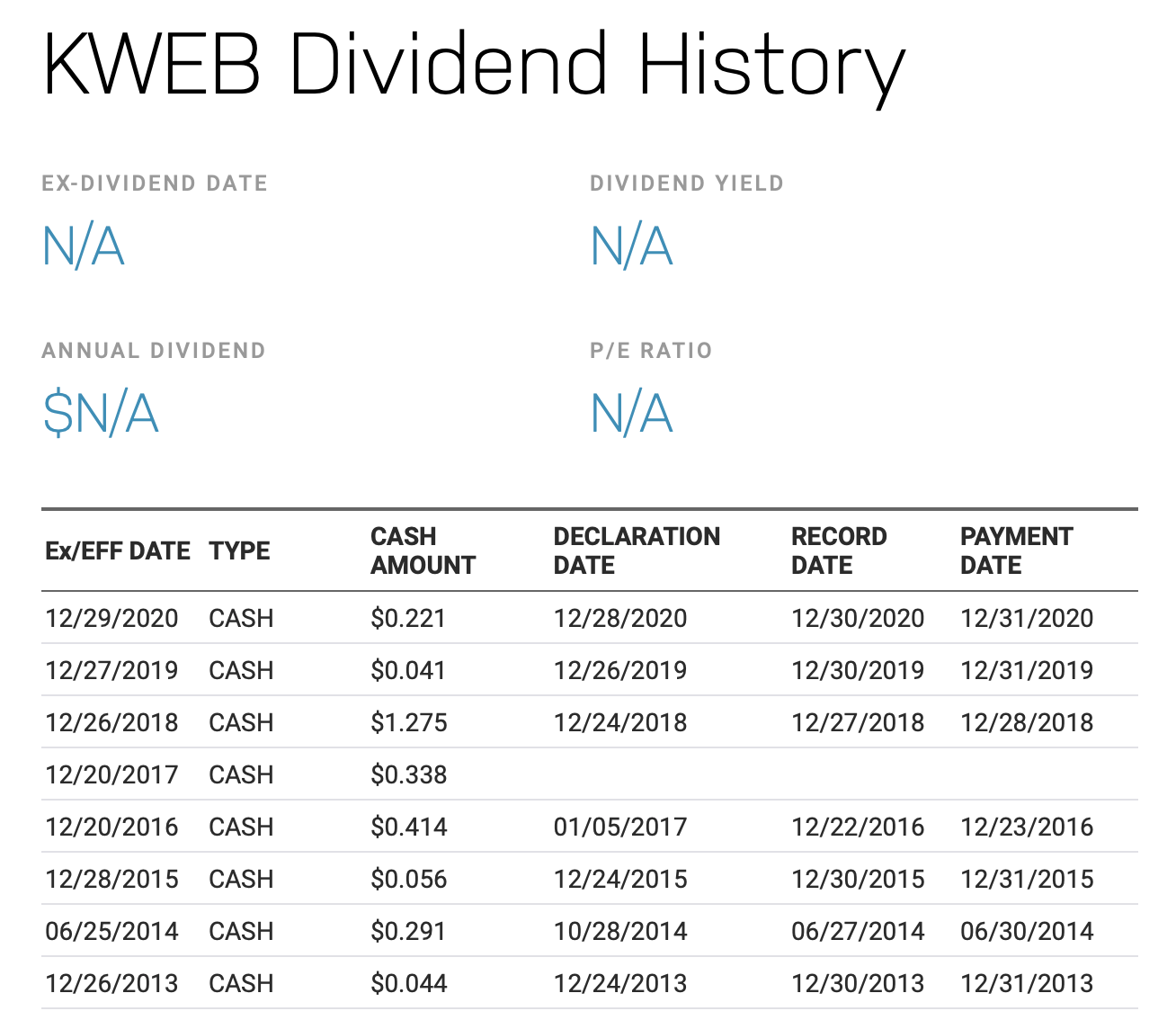This screenshot has height=1029, width=1176.
Task: Click payment date 12/31/2013
Action: point(1027,984)
